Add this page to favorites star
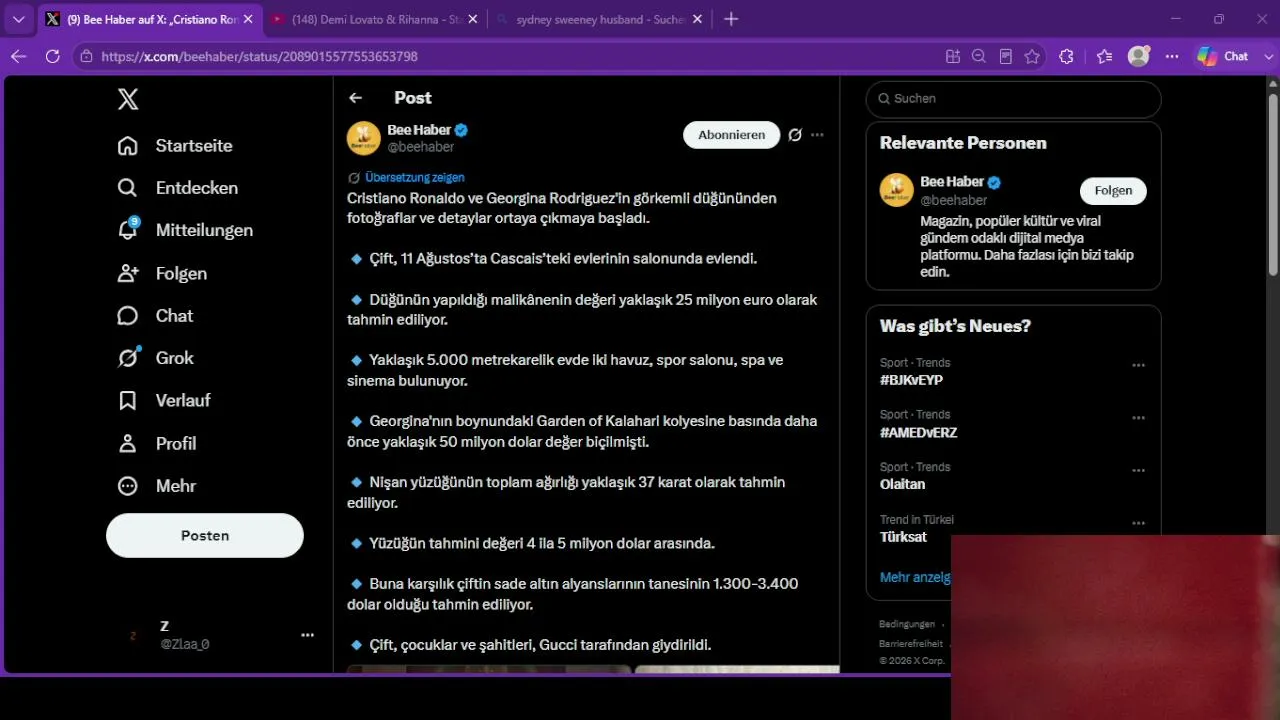This screenshot has height=720, width=1280. (x=1032, y=57)
